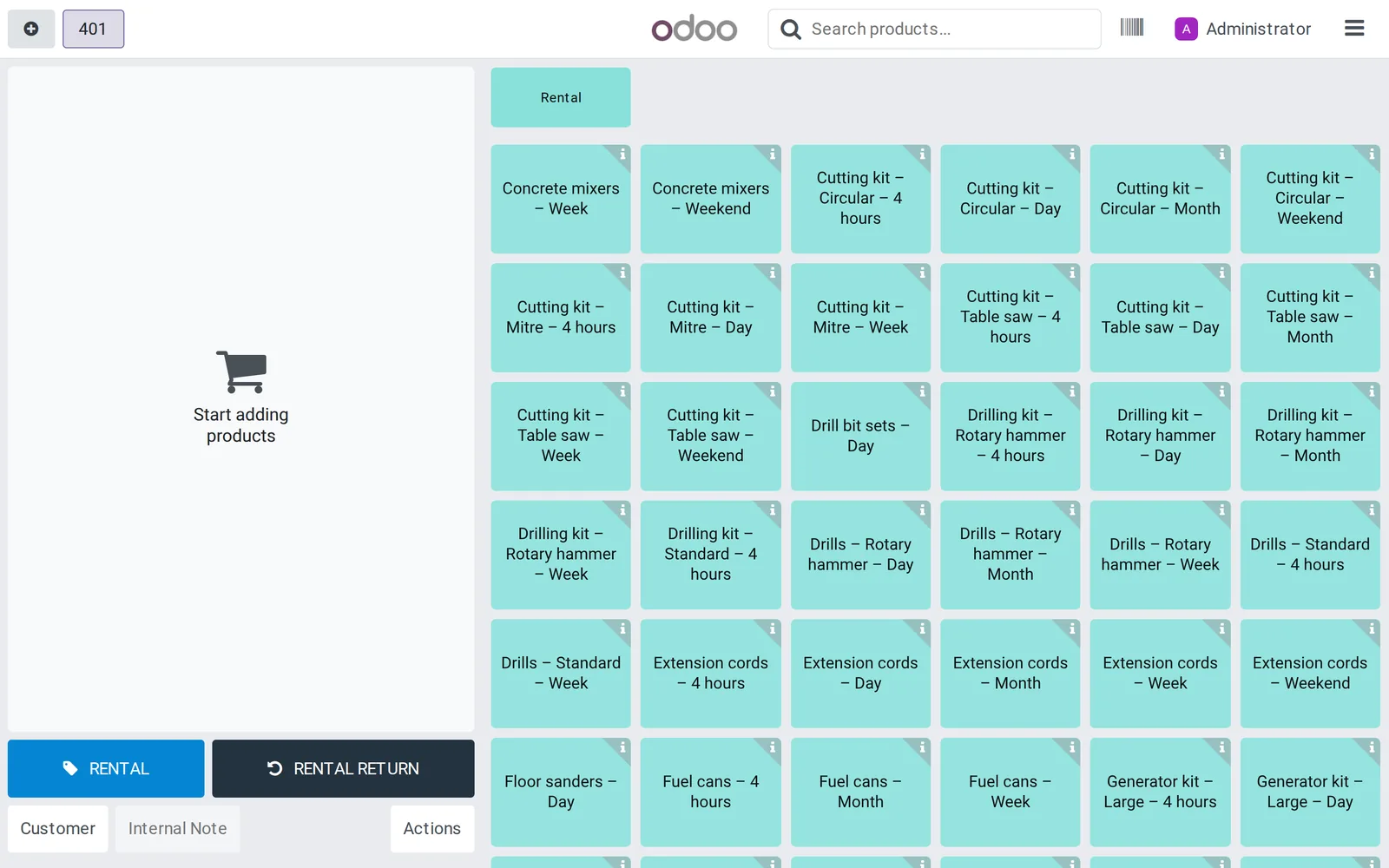
Task: Open info icon on Cutting kit – Mitre – Week
Action: [922, 273]
